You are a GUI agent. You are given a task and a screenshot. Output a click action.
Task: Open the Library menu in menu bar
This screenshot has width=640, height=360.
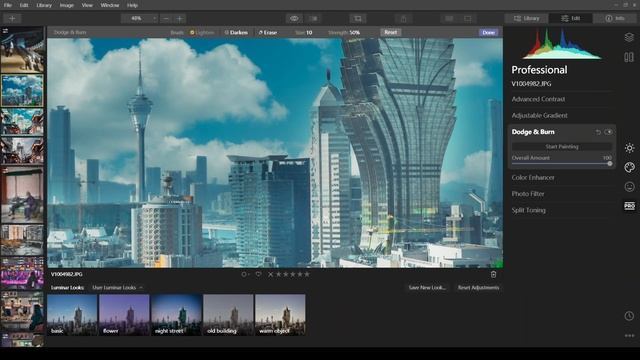44,5
